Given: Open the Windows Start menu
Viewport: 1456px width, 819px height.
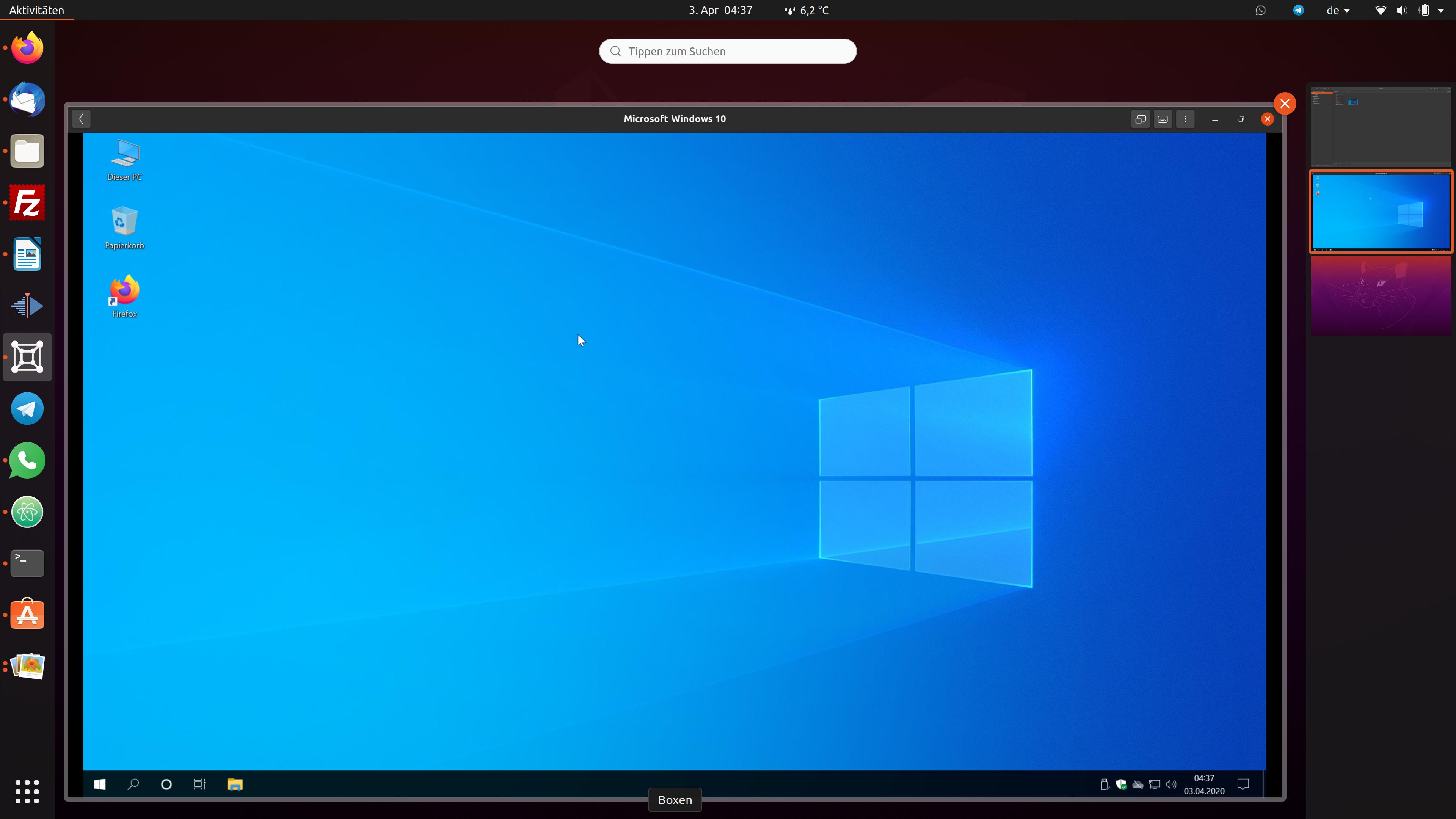Looking at the screenshot, I should pyautogui.click(x=100, y=784).
